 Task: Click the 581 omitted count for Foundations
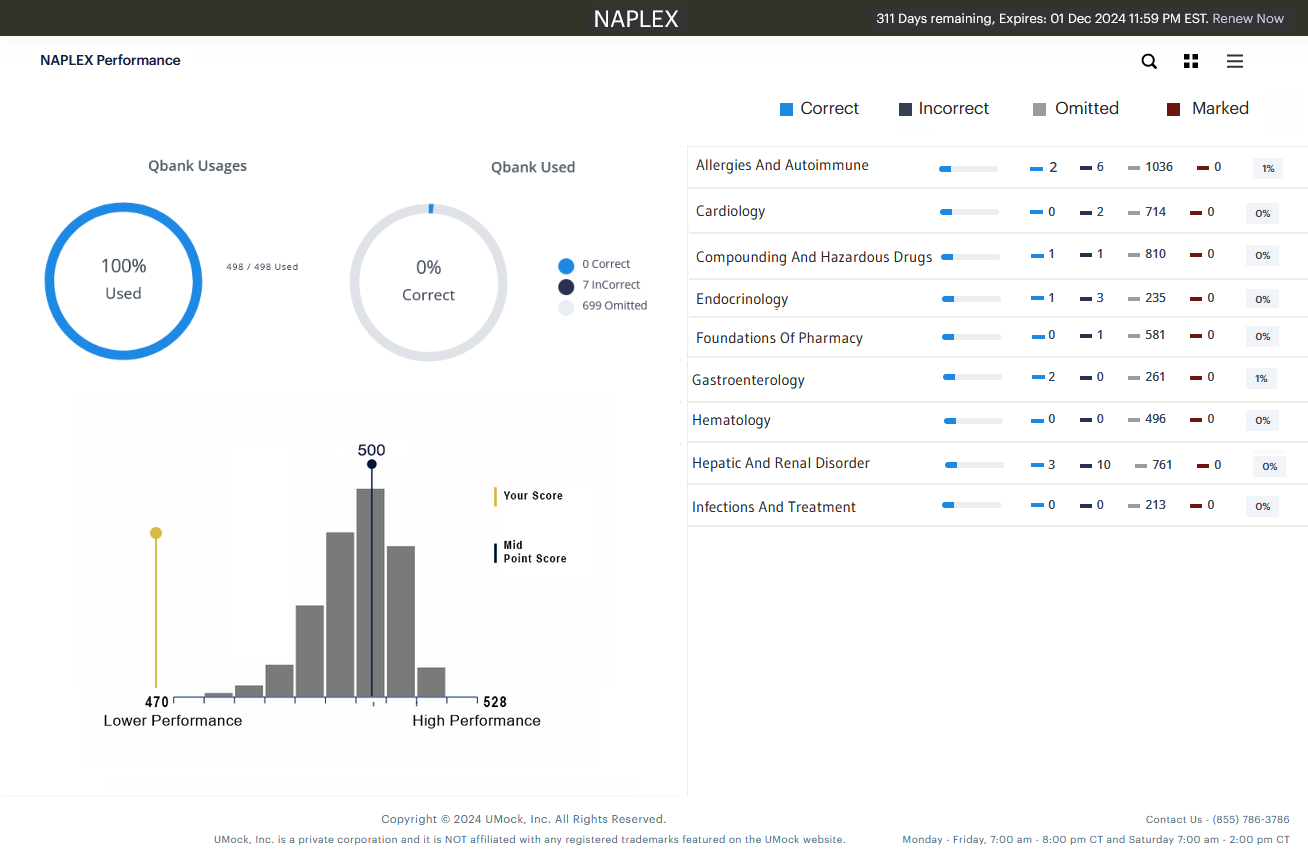(1156, 335)
